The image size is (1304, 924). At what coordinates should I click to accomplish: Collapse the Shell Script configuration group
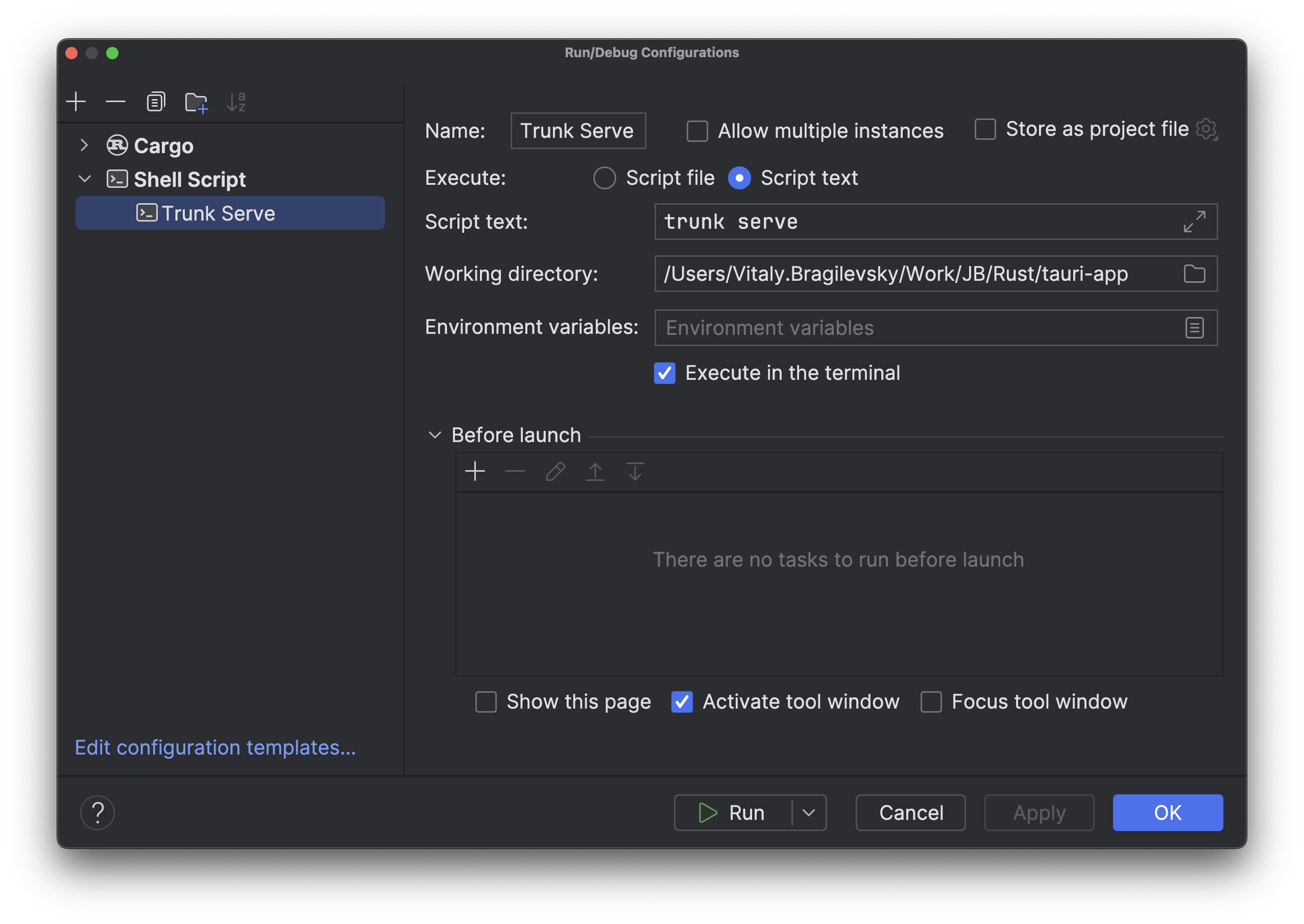(84, 179)
